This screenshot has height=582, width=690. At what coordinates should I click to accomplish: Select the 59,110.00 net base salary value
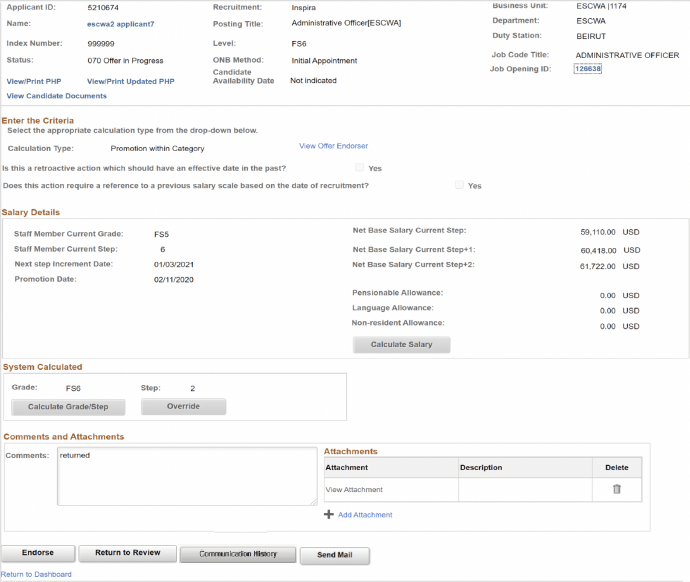point(598,232)
